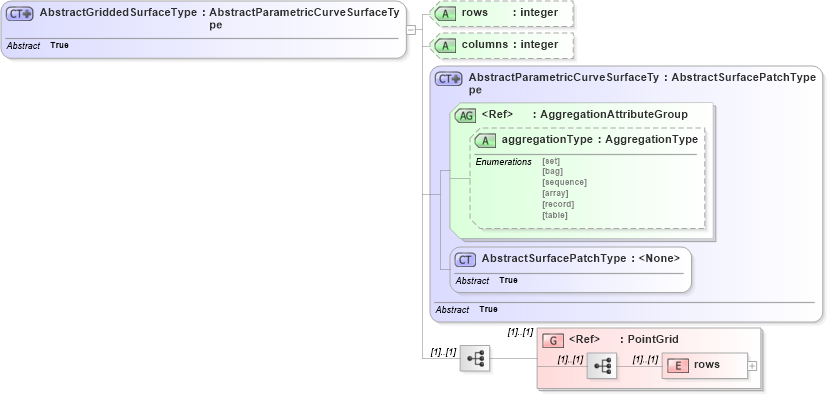Click the CT icon of AbstractSurfacePatchType
This screenshot has width=827, height=394.
point(465,260)
